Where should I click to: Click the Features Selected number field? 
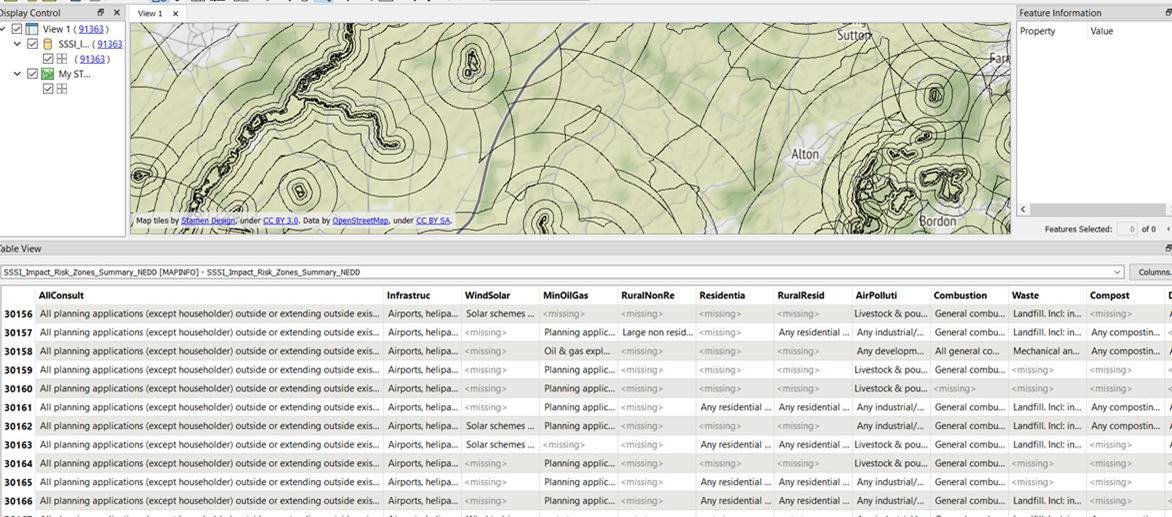(x=1127, y=229)
